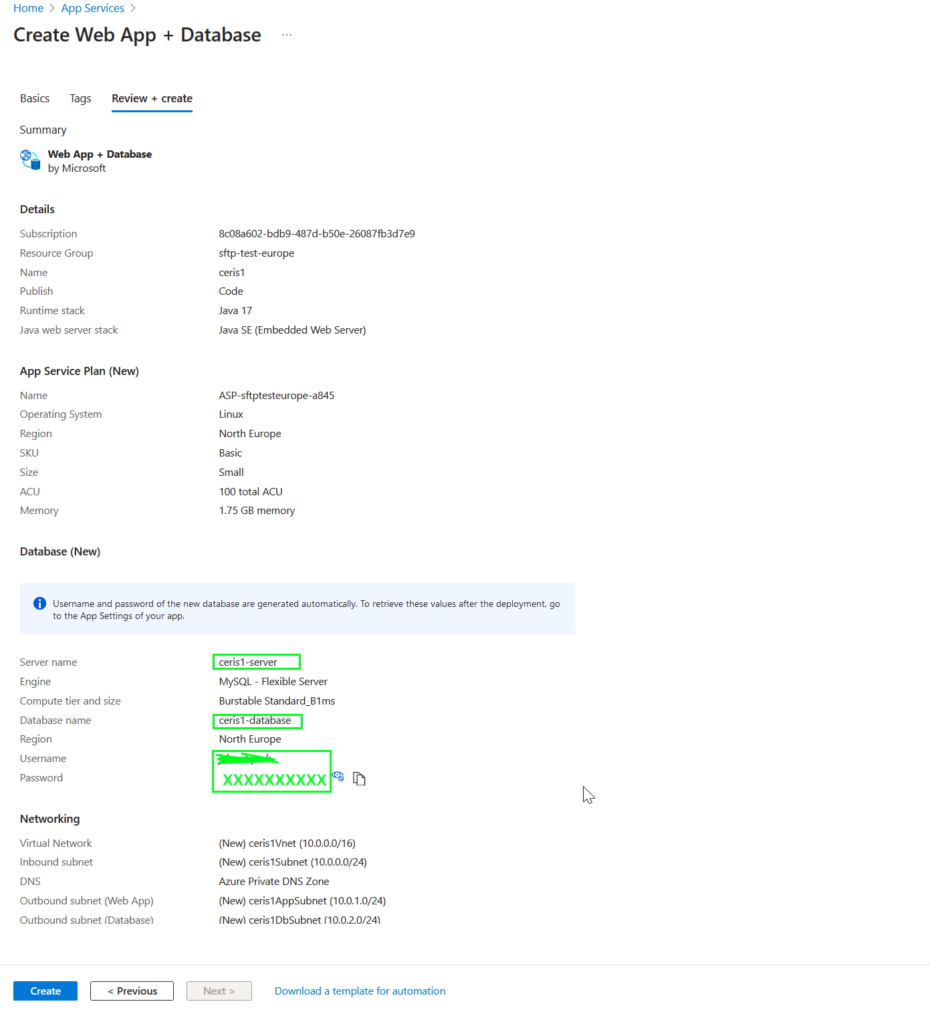Click the ceris1DbSubnet (10.0.2.0/24) value

[299, 920]
